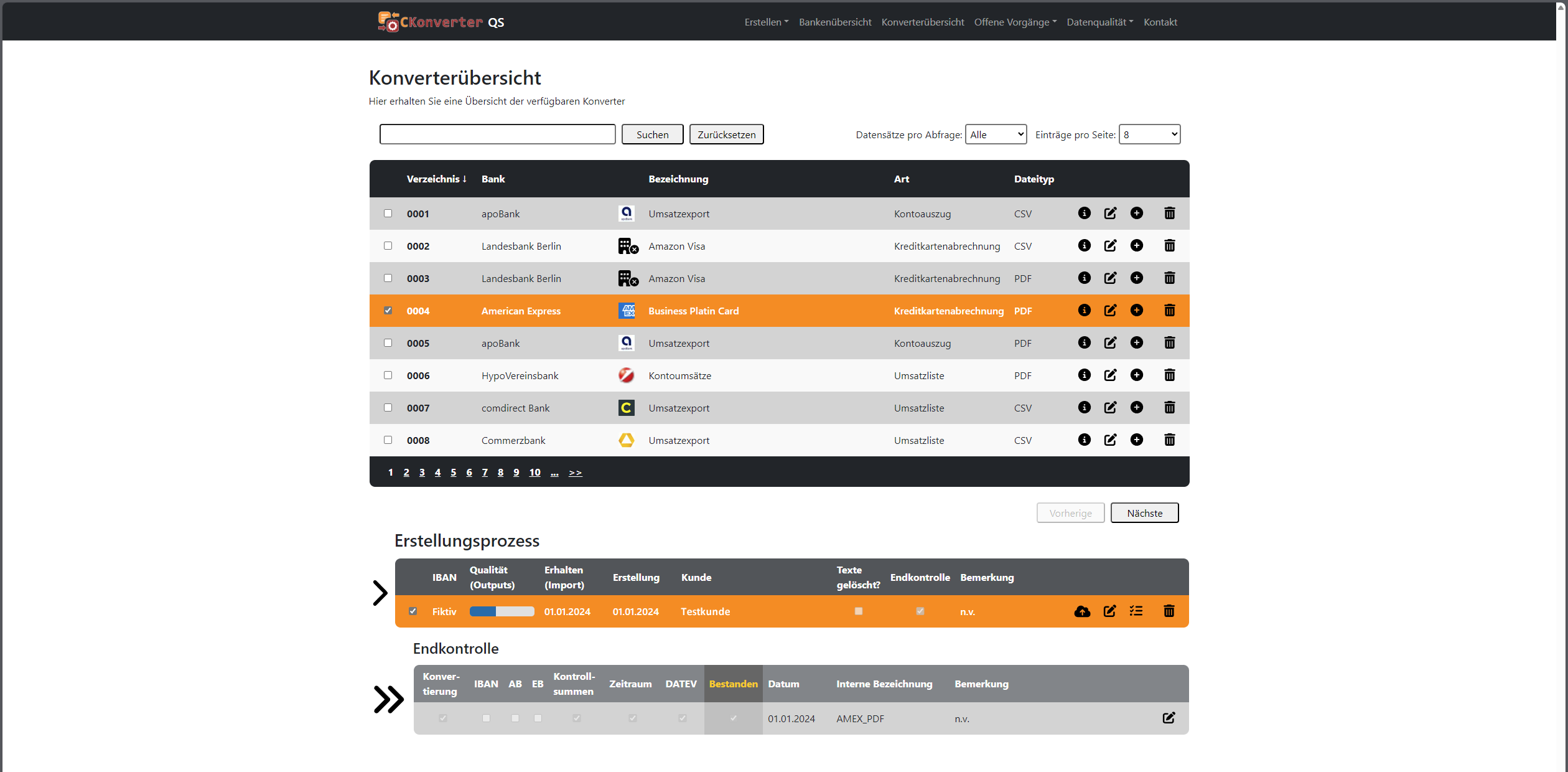
Task: Open Einträge pro Seite dropdown
Action: 1149,134
